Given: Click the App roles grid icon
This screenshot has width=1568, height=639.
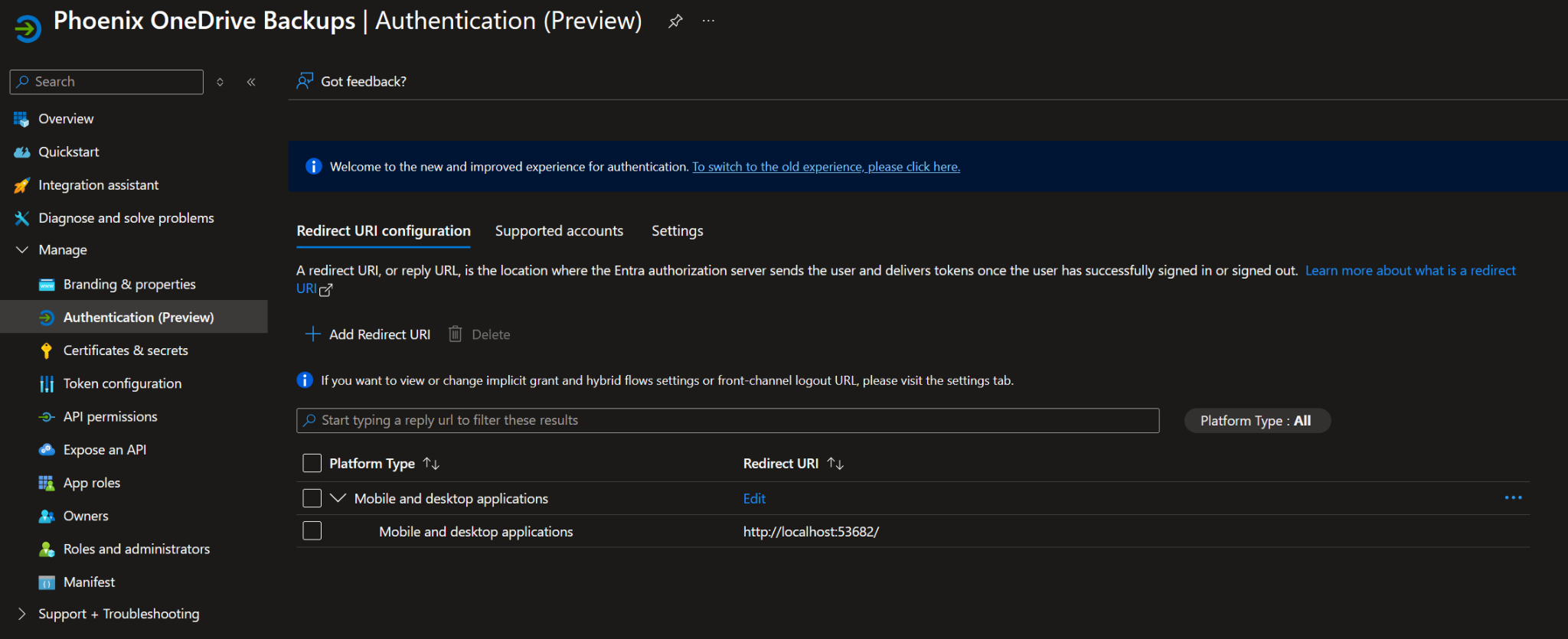Looking at the screenshot, I should coord(47,483).
